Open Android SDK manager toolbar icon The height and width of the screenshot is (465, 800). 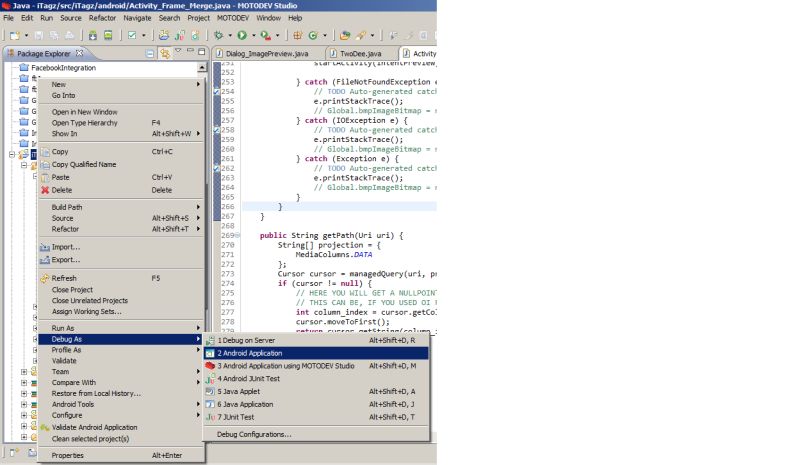[93, 36]
